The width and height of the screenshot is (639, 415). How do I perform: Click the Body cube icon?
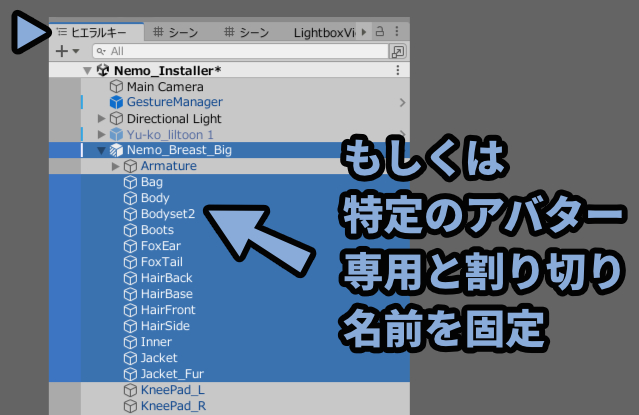(130, 198)
